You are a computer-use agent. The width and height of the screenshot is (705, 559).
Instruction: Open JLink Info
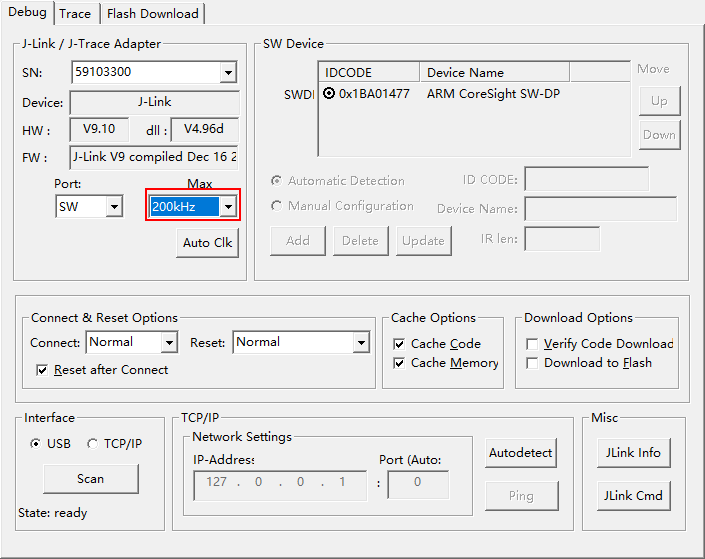pos(634,453)
